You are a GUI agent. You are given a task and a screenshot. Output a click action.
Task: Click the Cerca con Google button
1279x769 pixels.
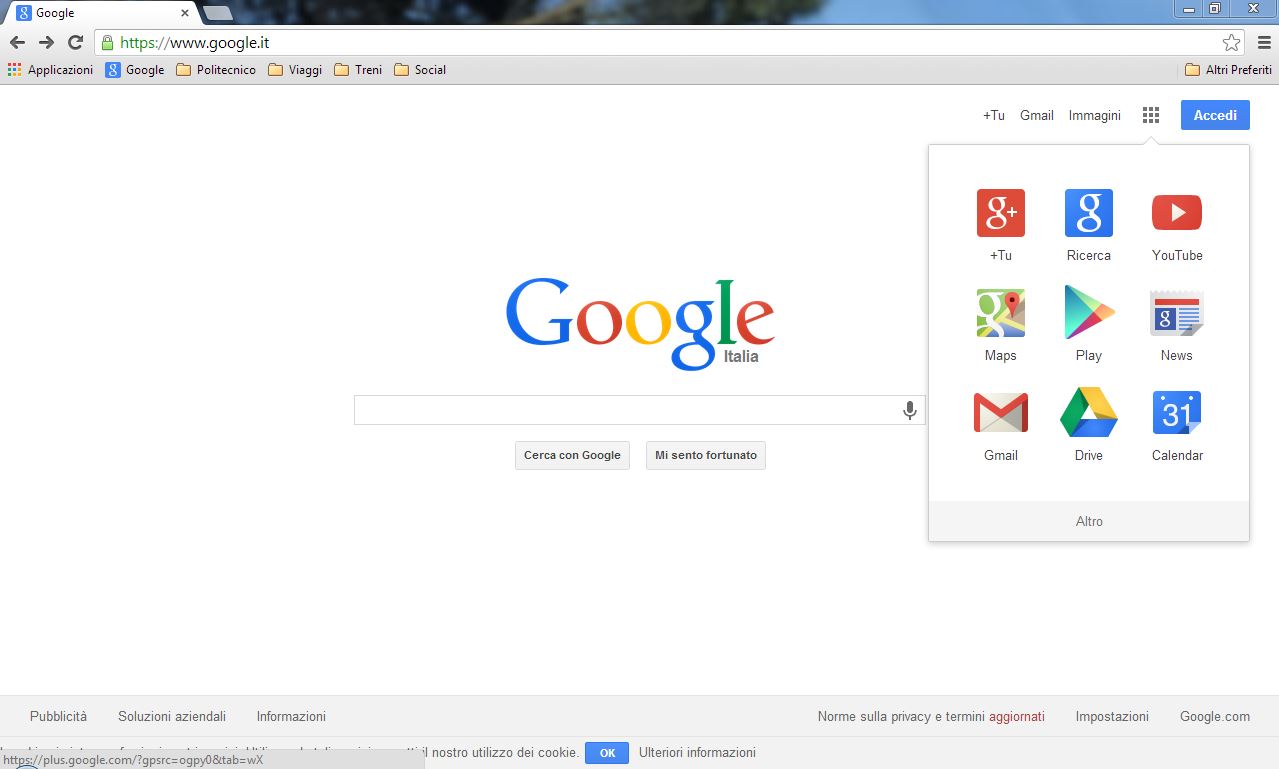pos(572,455)
